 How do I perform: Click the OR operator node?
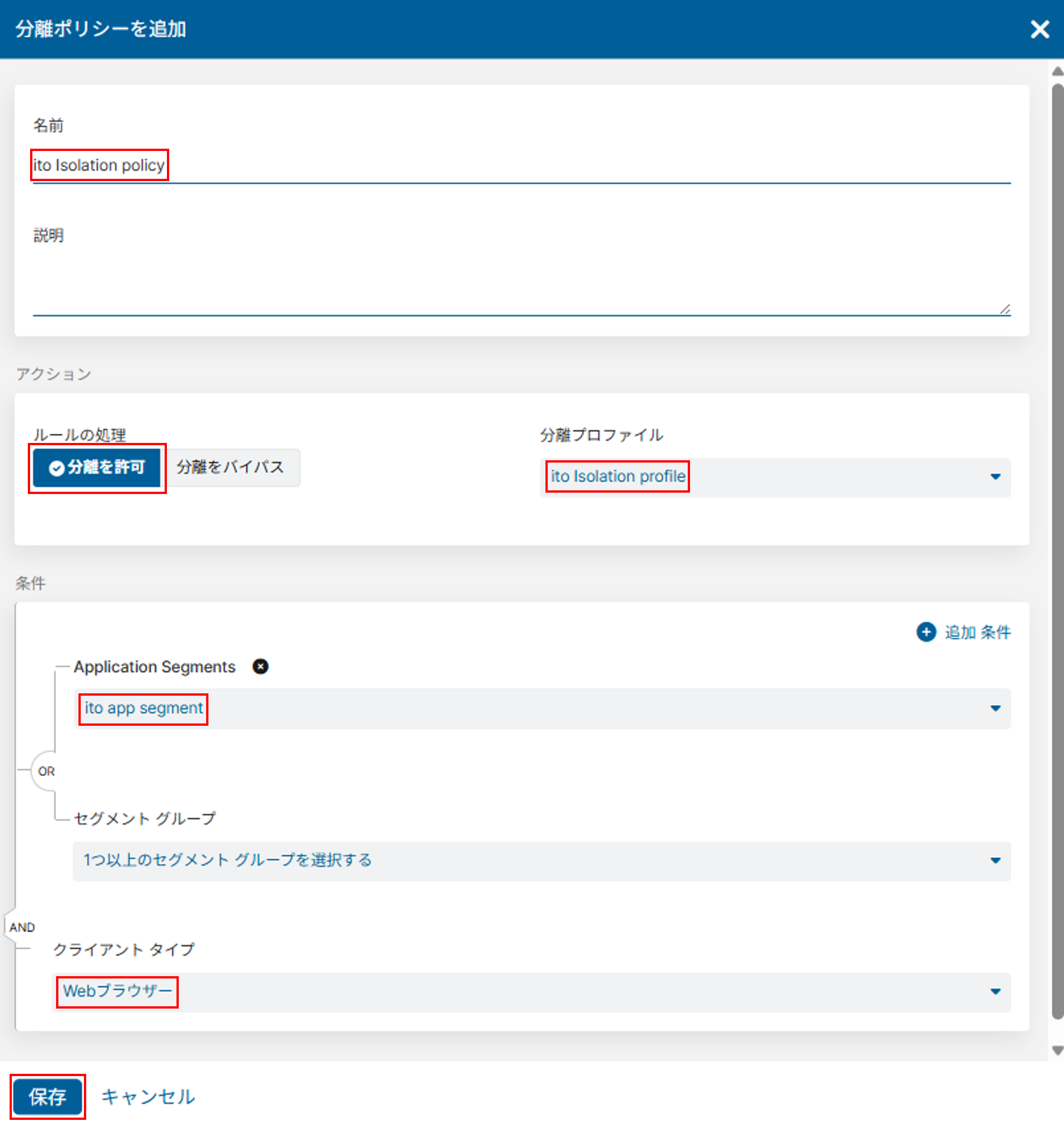point(46,771)
